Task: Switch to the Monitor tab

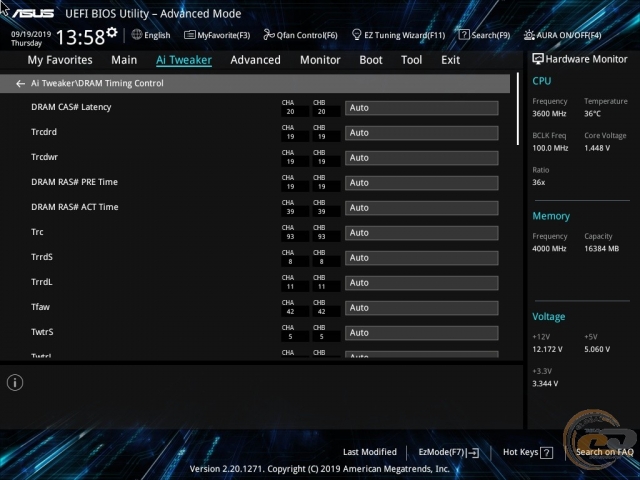Action: coord(320,60)
